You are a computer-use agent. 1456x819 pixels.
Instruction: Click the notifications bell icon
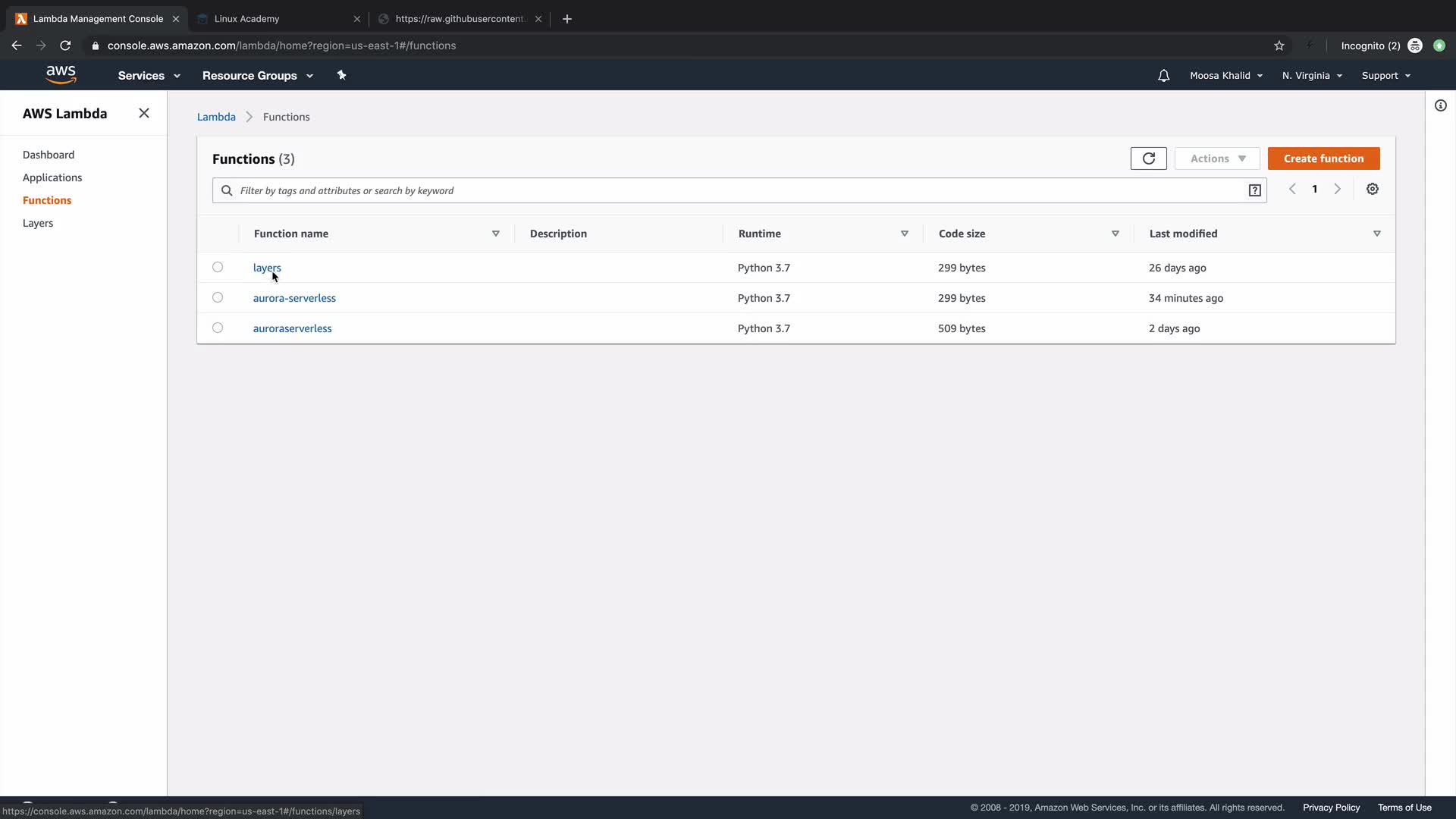pyautogui.click(x=1163, y=76)
